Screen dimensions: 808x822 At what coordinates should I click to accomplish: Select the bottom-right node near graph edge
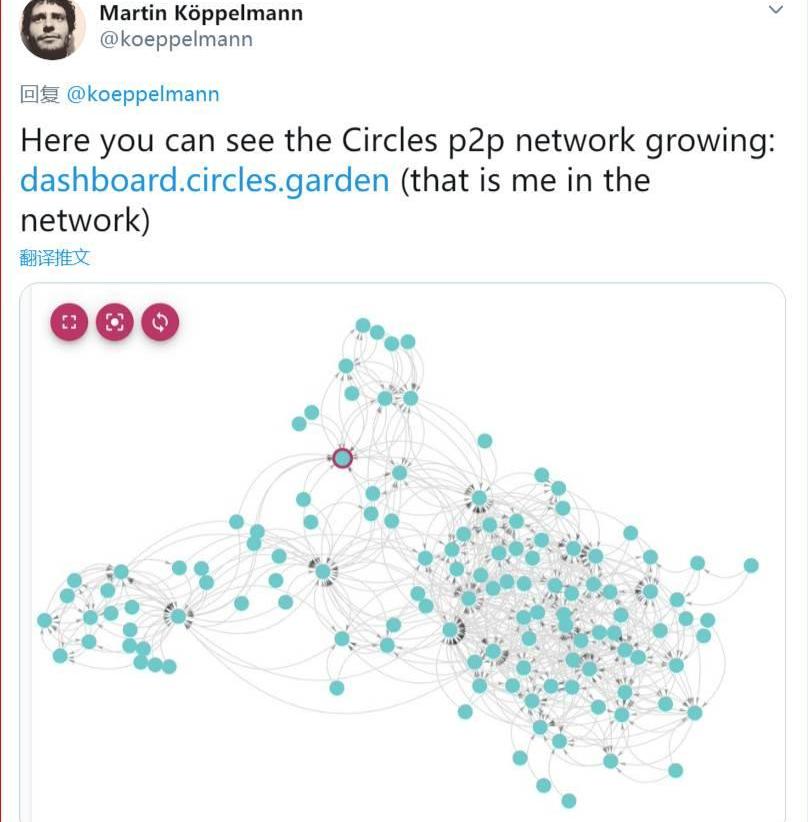pyautogui.click(x=675, y=770)
